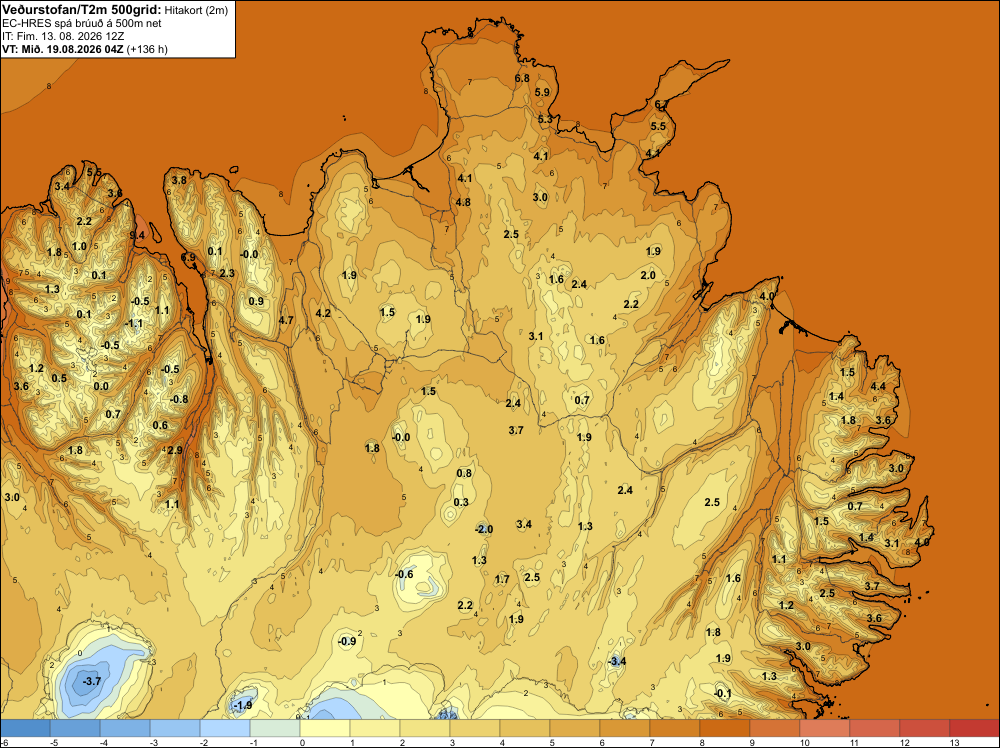This screenshot has height=748, width=1000.
Task: Click the light blue legend swatch near -2
Action: click(224, 728)
